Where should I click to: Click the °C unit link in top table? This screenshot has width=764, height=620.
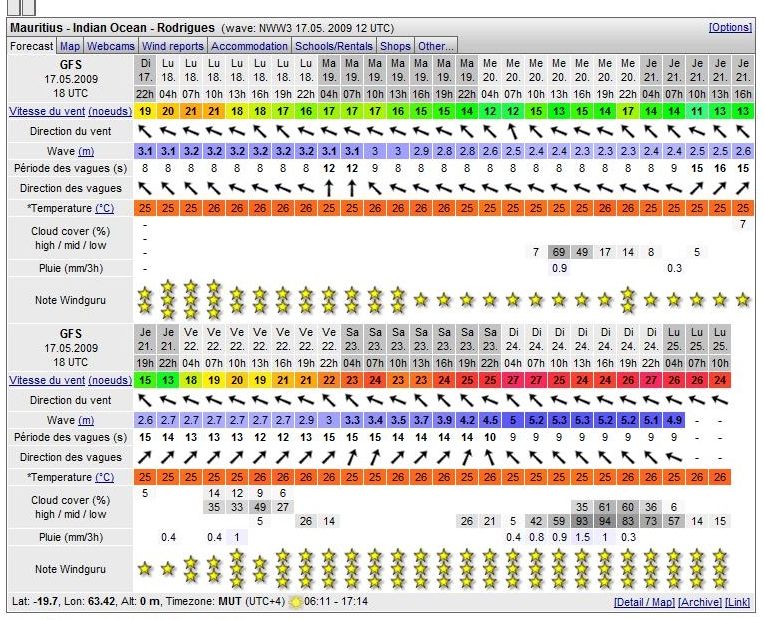click(104, 208)
